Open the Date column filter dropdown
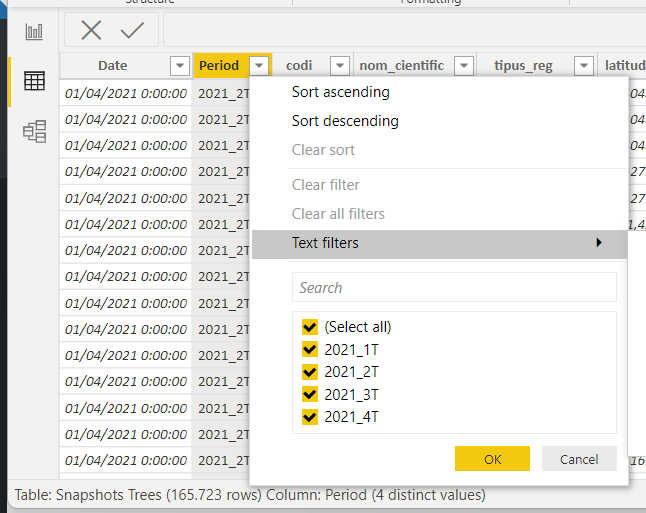This screenshot has width=646, height=513. click(x=180, y=66)
